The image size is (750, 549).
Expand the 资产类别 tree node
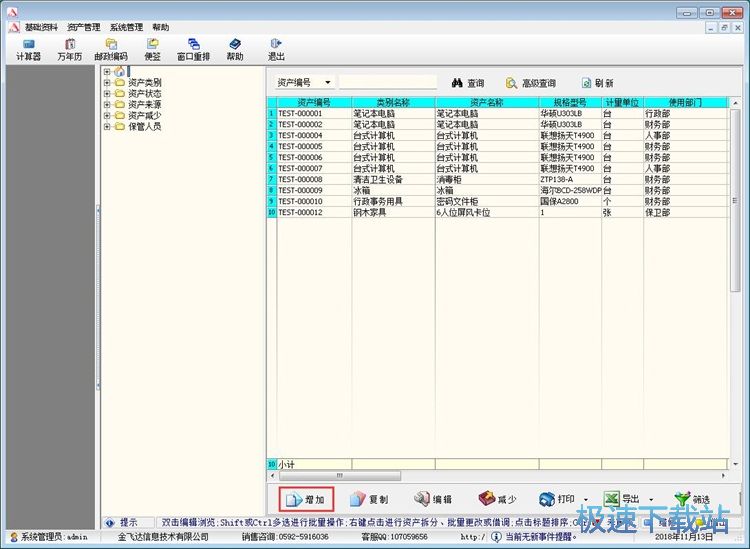click(x=107, y=82)
